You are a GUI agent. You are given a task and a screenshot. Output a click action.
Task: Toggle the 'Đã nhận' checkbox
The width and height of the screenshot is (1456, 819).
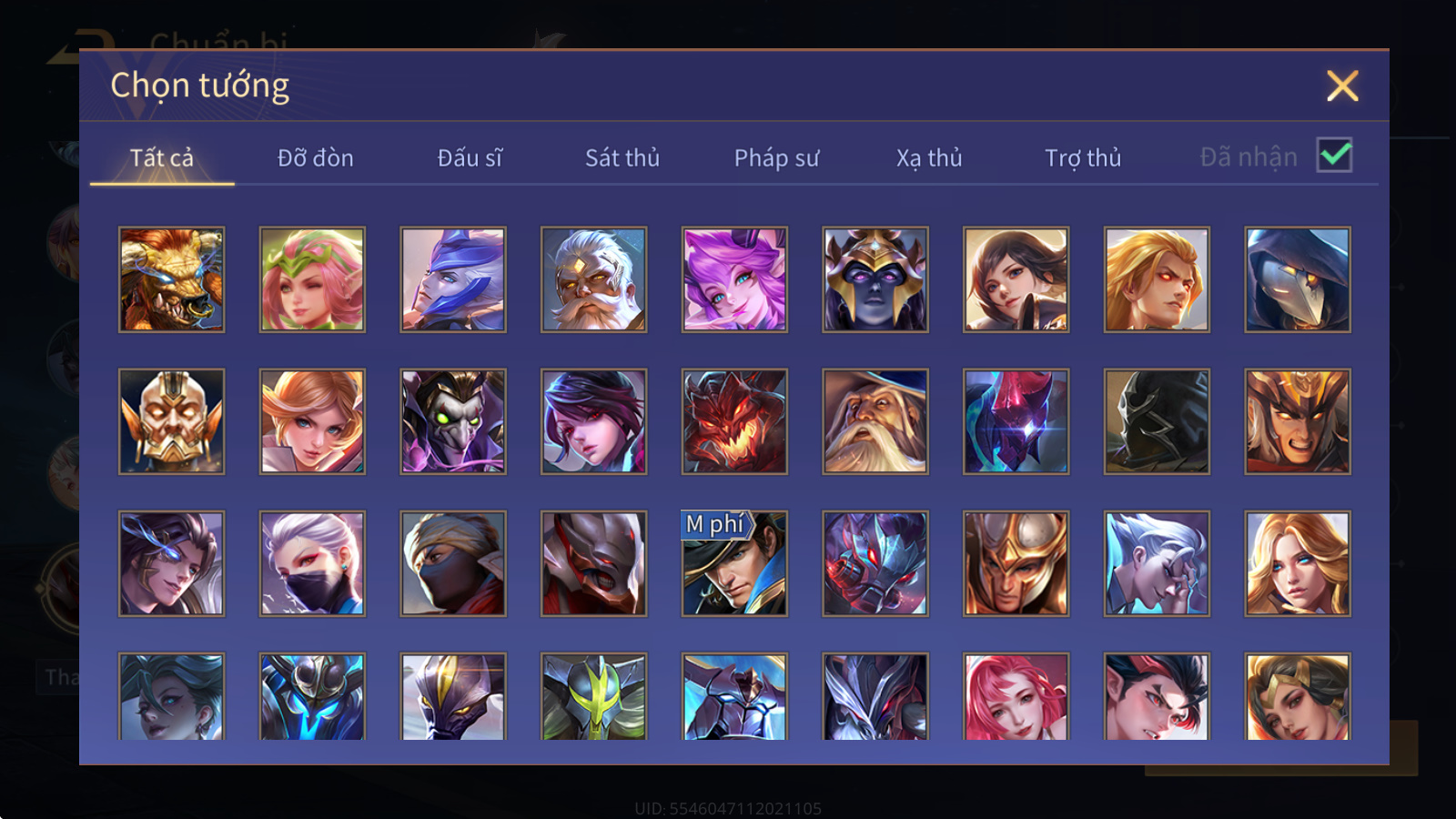[1335, 155]
